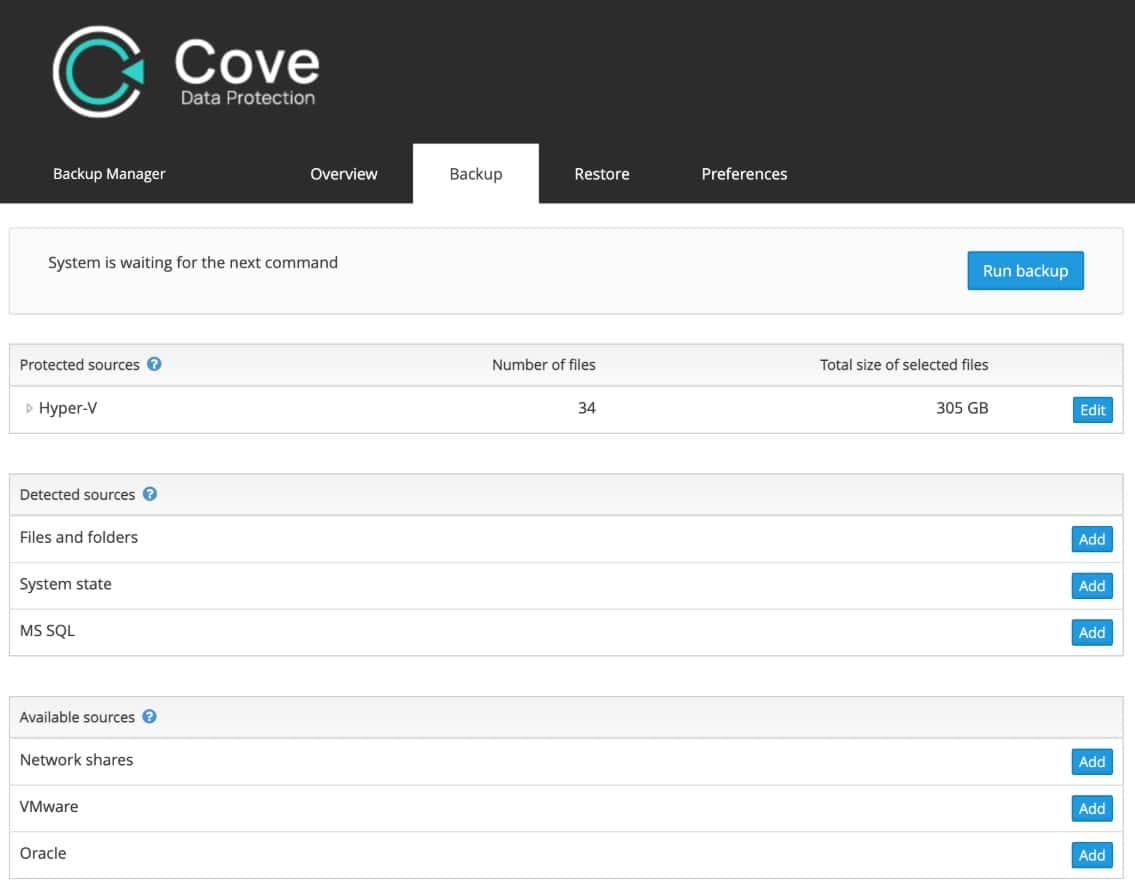The width and height of the screenshot is (1135, 888).
Task: Click the Network shares text
Action: click(x=76, y=759)
